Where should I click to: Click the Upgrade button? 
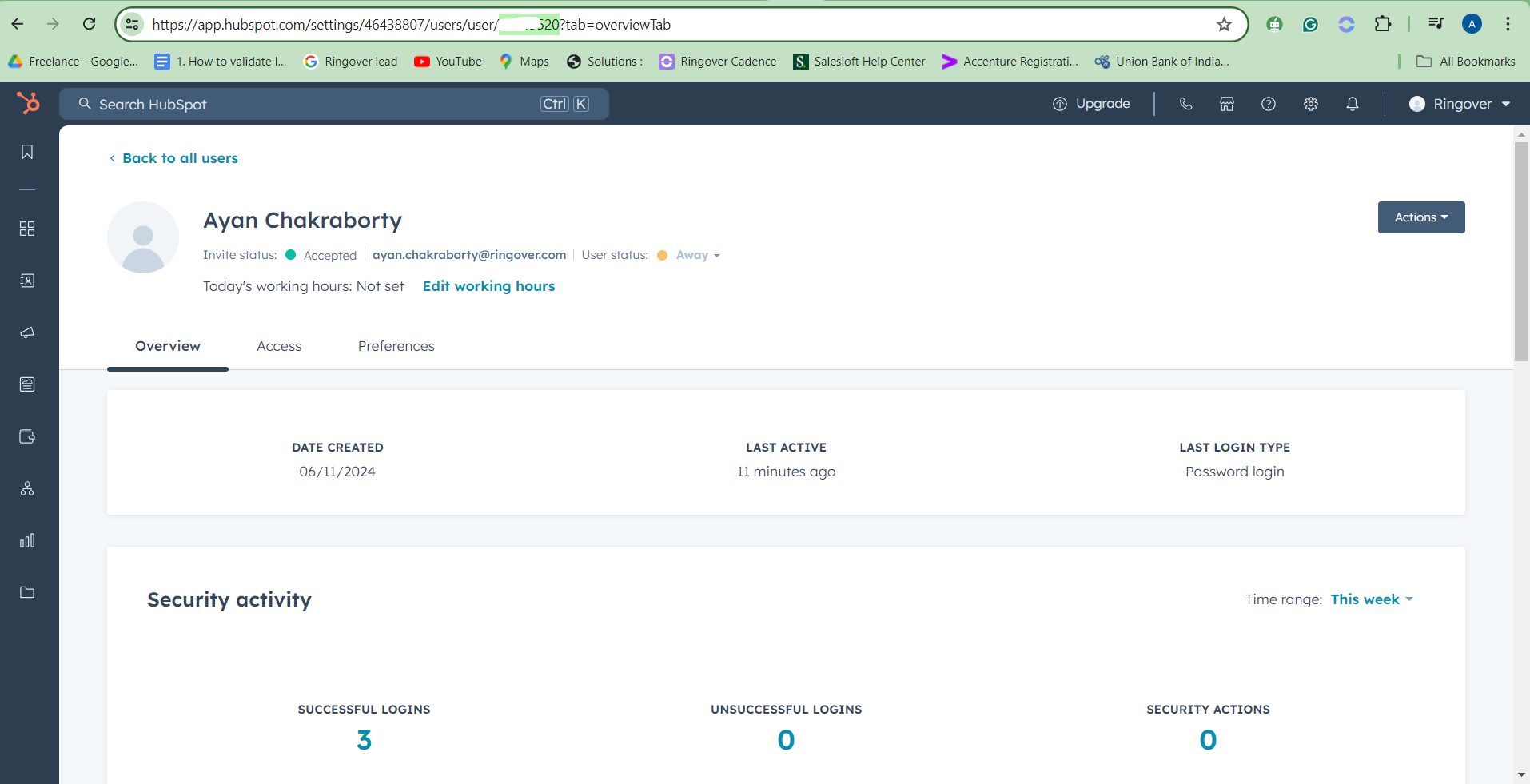coord(1091,104)
